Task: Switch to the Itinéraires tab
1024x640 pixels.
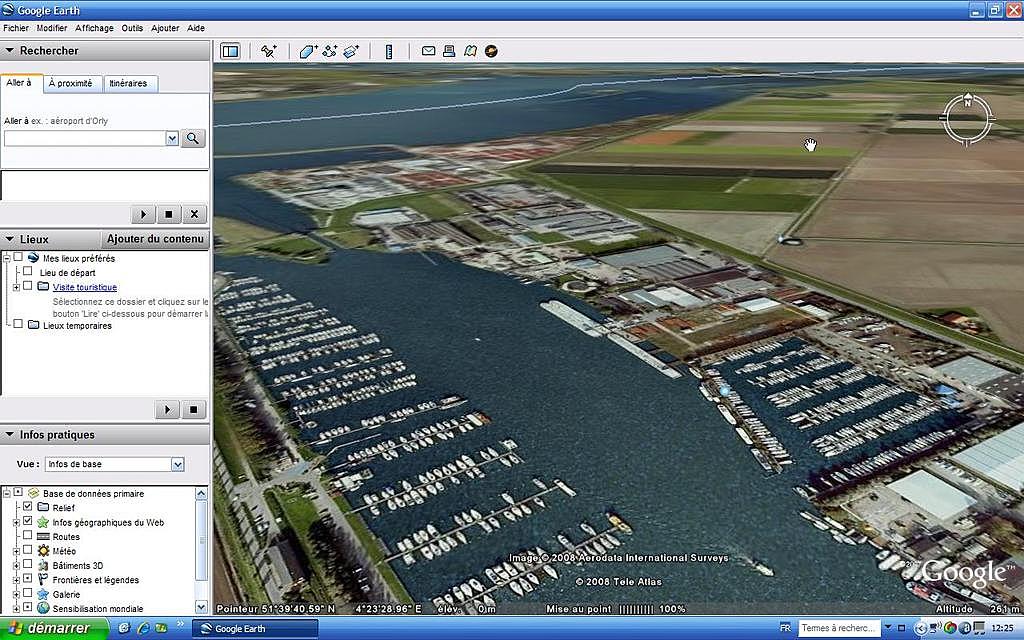Action: click(x=130, y=84)
